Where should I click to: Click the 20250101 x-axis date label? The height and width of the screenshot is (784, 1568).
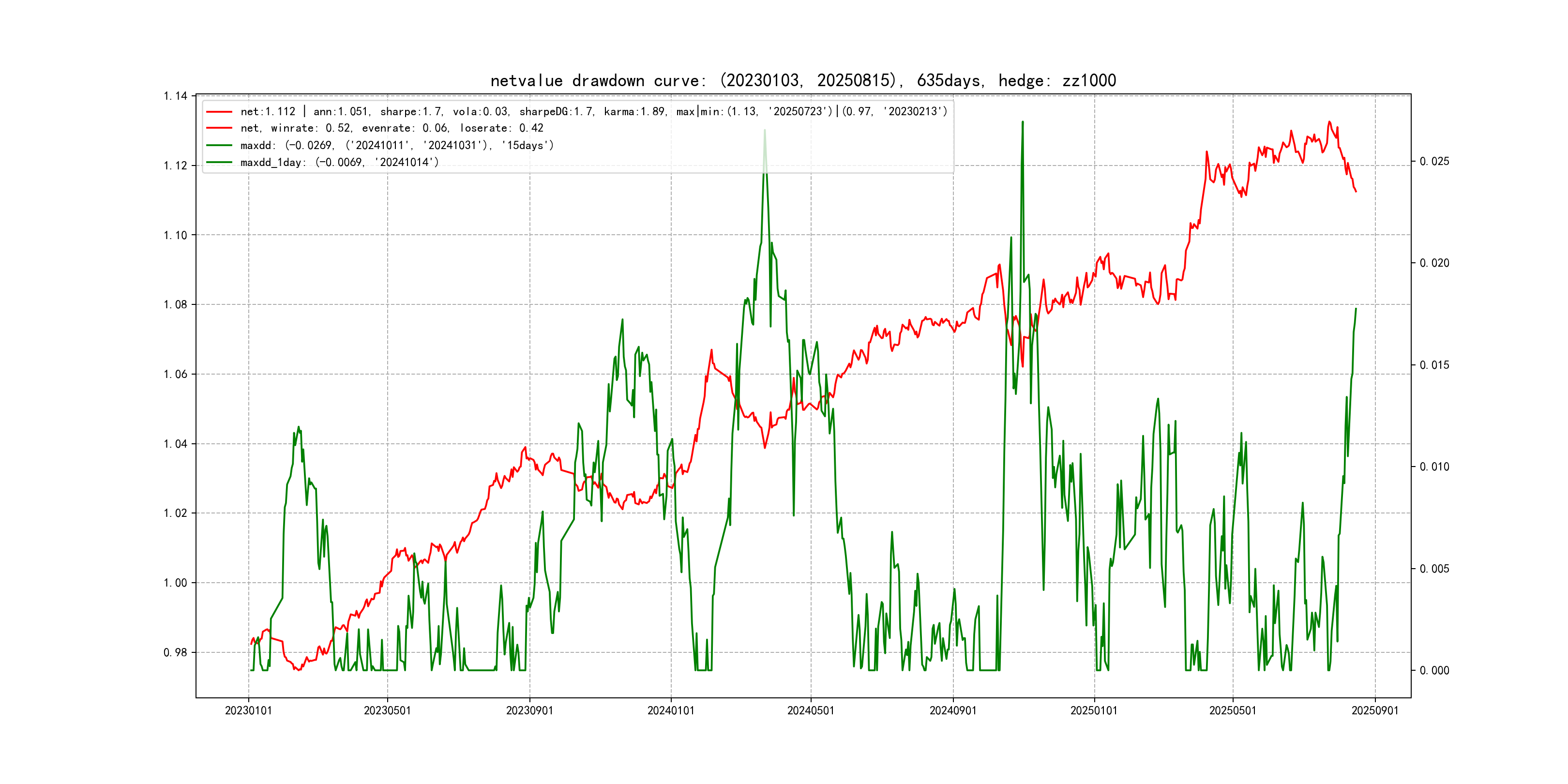coord(1094,710)
